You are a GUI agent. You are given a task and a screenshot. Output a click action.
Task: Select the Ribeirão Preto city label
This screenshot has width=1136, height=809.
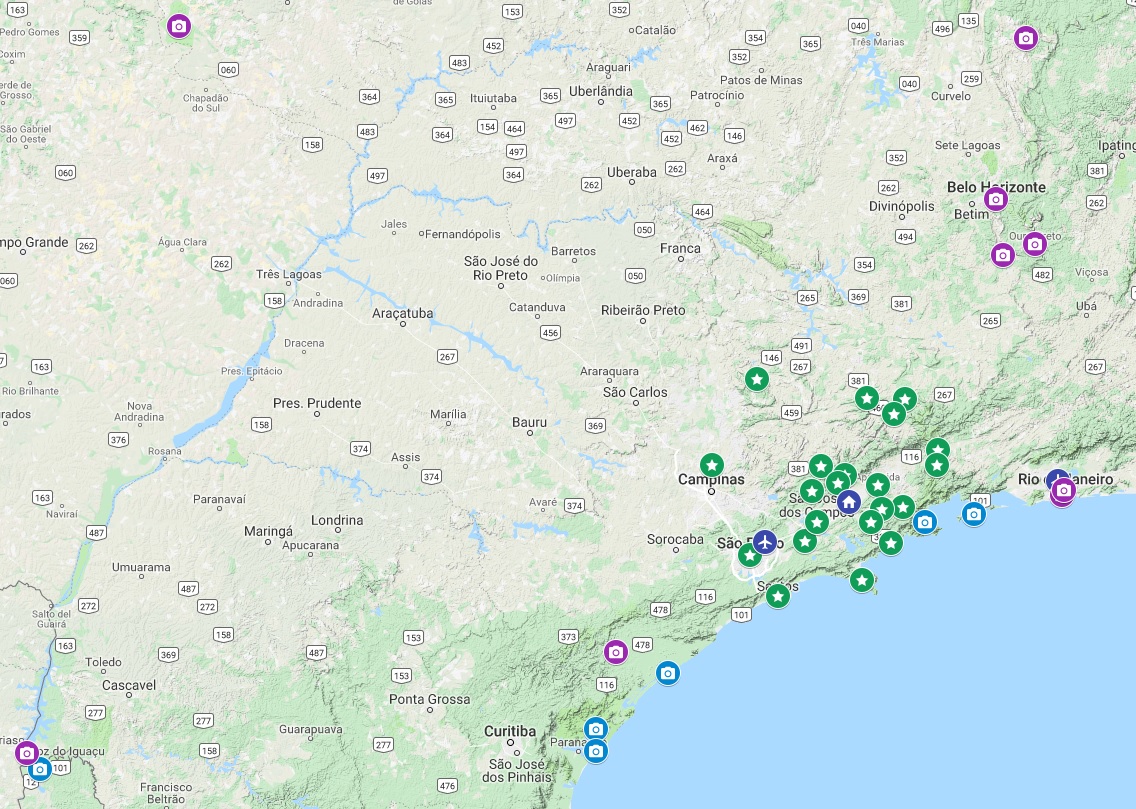[643, 310]
